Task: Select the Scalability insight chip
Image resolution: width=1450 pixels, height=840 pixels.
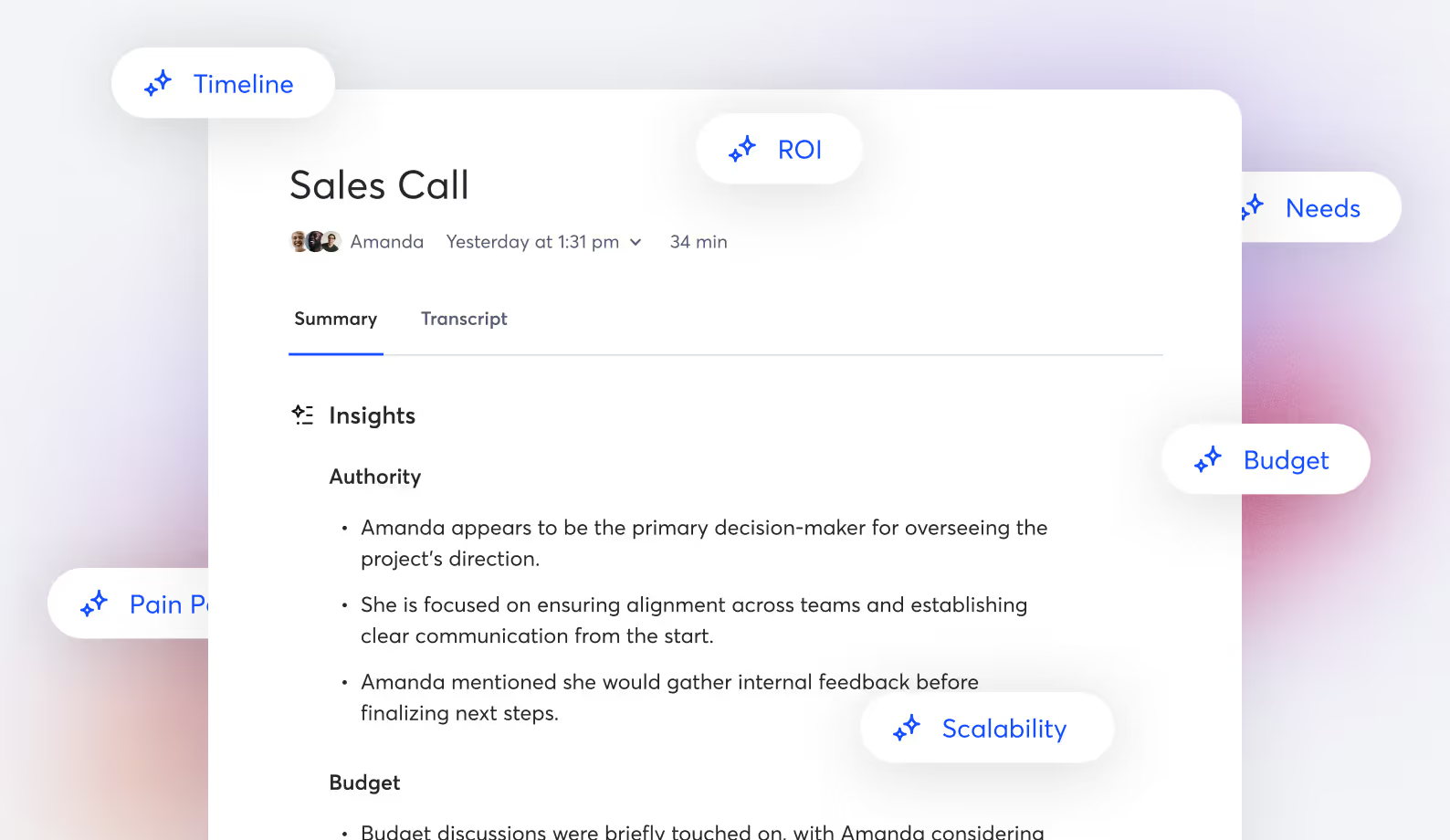Action: point(987,728)
